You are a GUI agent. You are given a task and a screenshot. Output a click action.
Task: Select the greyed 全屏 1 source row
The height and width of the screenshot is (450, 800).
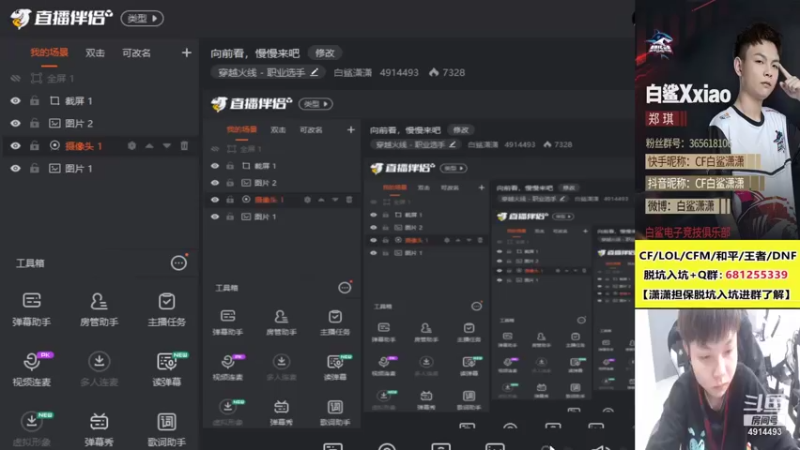pos(99,79)
